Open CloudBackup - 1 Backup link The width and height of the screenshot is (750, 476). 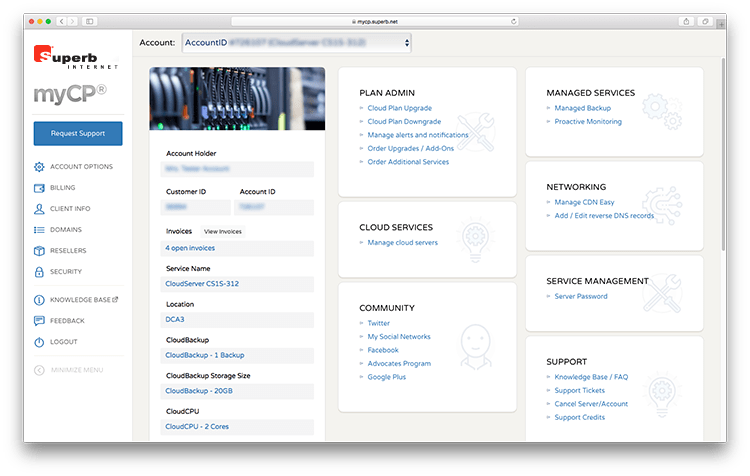(x=205, y=355)
